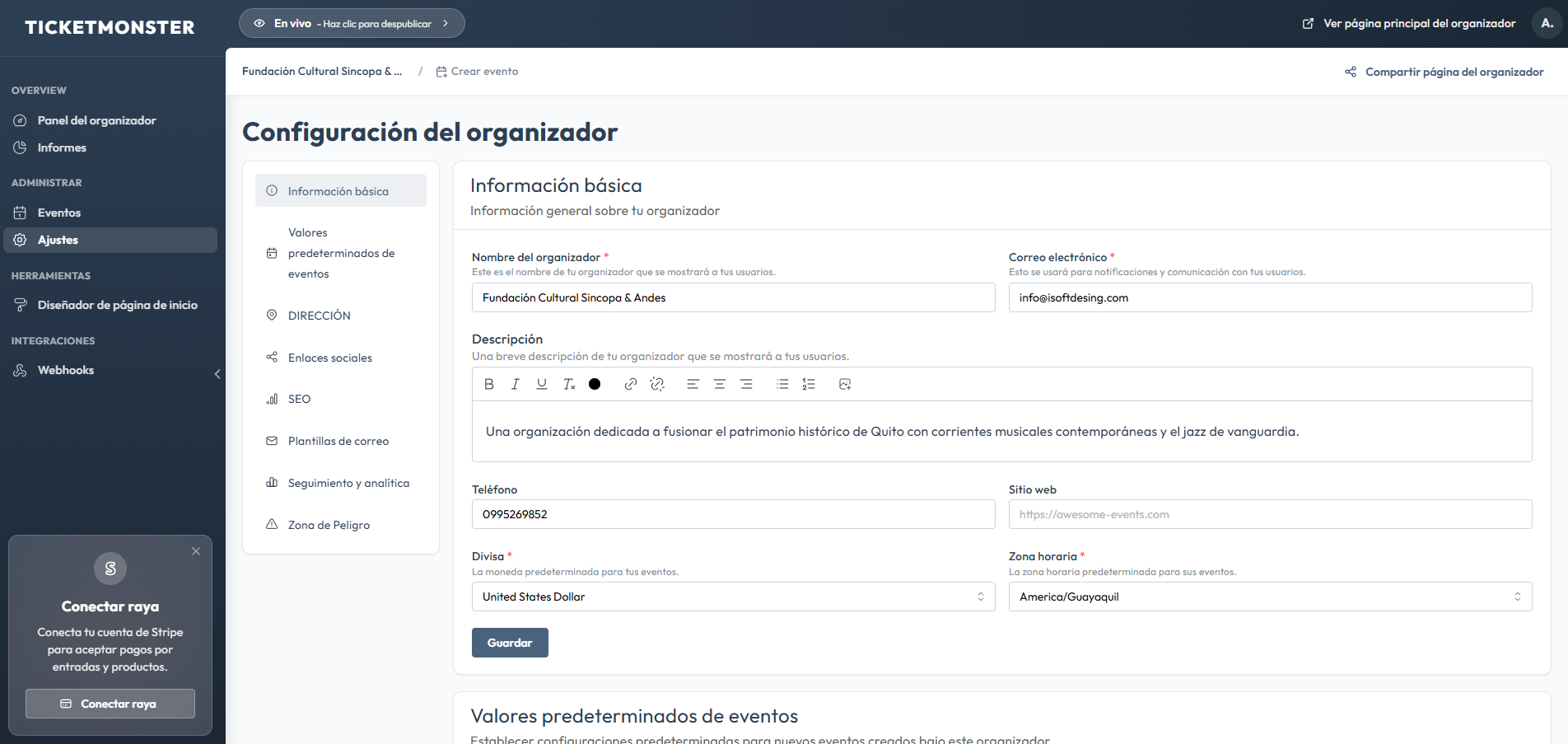Select the Zona de Peligro tab

coord(341,525)
